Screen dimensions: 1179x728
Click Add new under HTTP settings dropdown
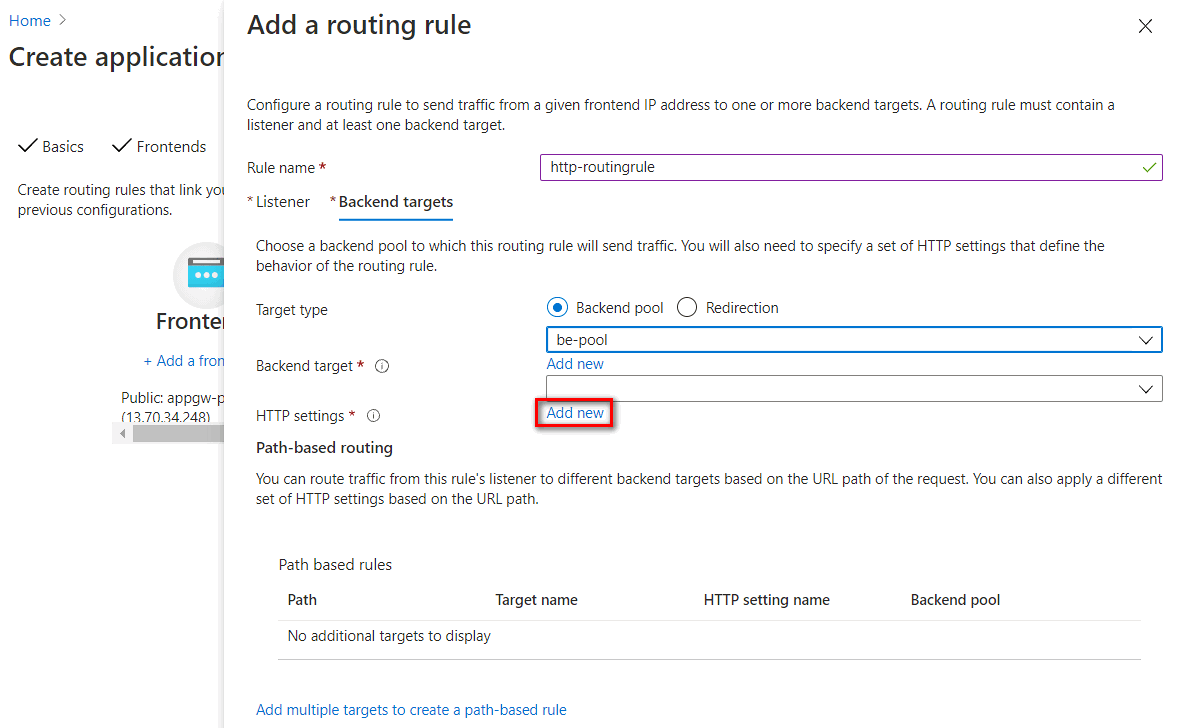pyautogui.click(x=575, y=413)
